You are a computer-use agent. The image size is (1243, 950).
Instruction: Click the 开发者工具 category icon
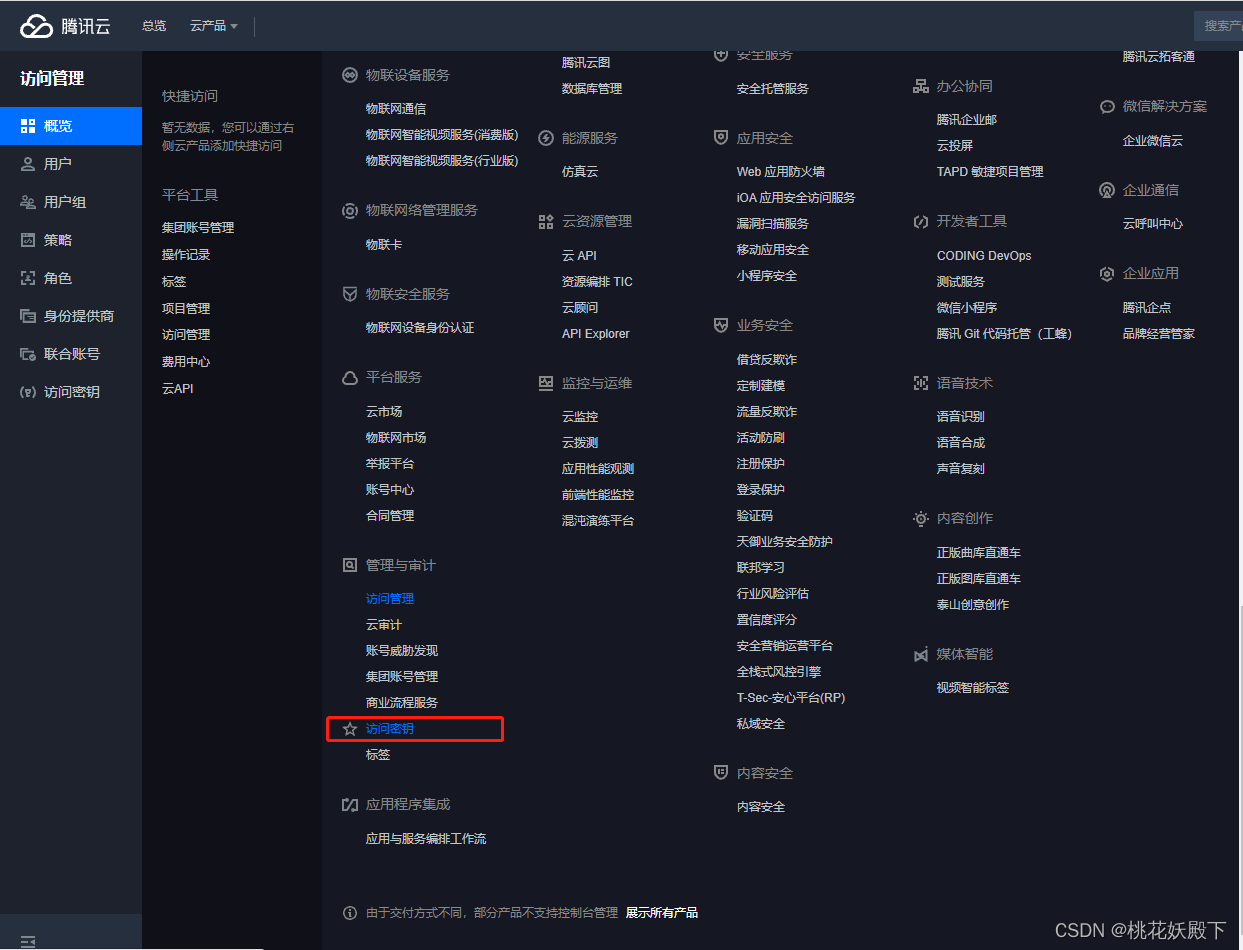coord(921,221)
